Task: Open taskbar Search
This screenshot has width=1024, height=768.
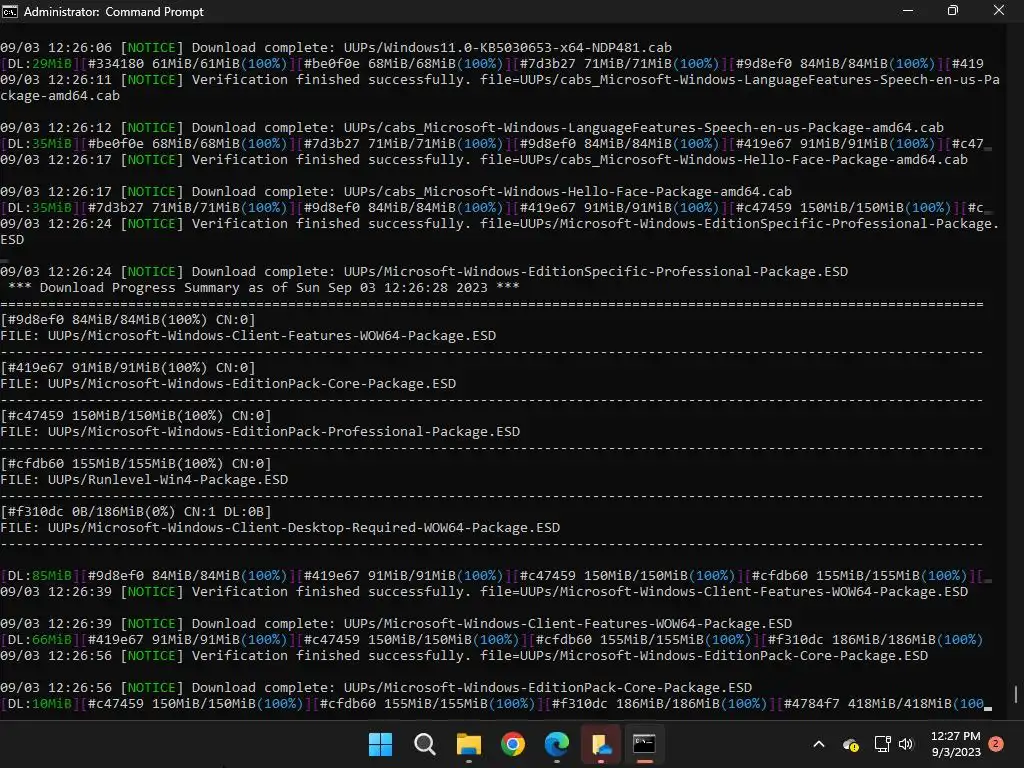Action: pos(424,744)
